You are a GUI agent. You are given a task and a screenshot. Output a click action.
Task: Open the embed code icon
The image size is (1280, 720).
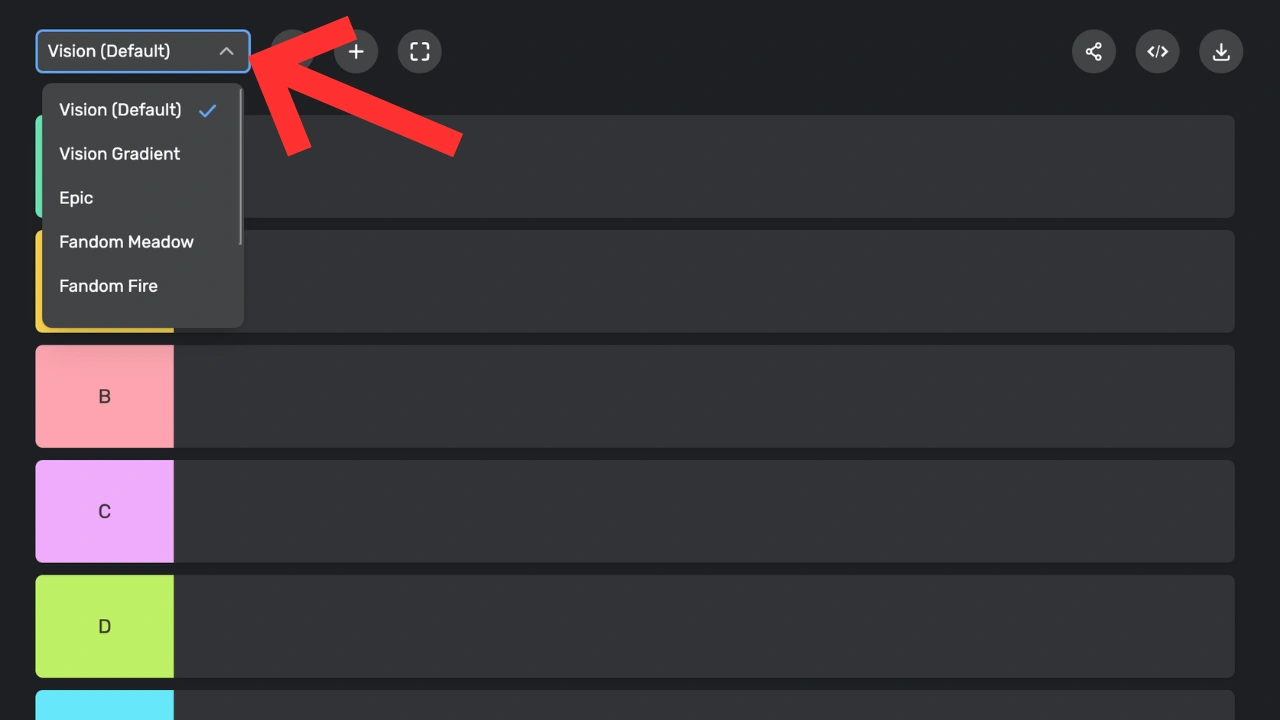[1158, 51]
